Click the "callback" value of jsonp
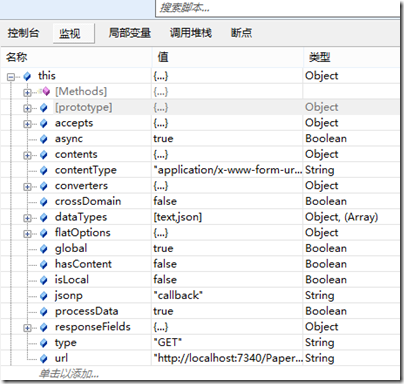The width and height of the screenshot is (404, 384). (x=178, y=295)
